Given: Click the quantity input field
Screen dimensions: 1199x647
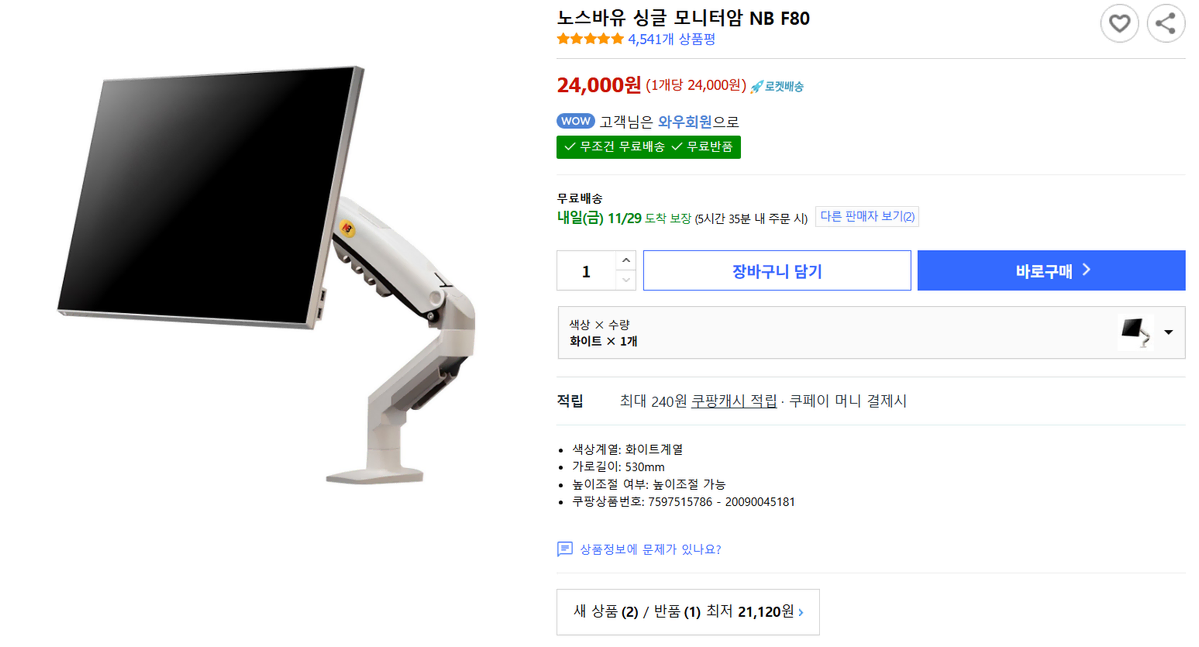Looking at the screenshot, I should 587,271.
